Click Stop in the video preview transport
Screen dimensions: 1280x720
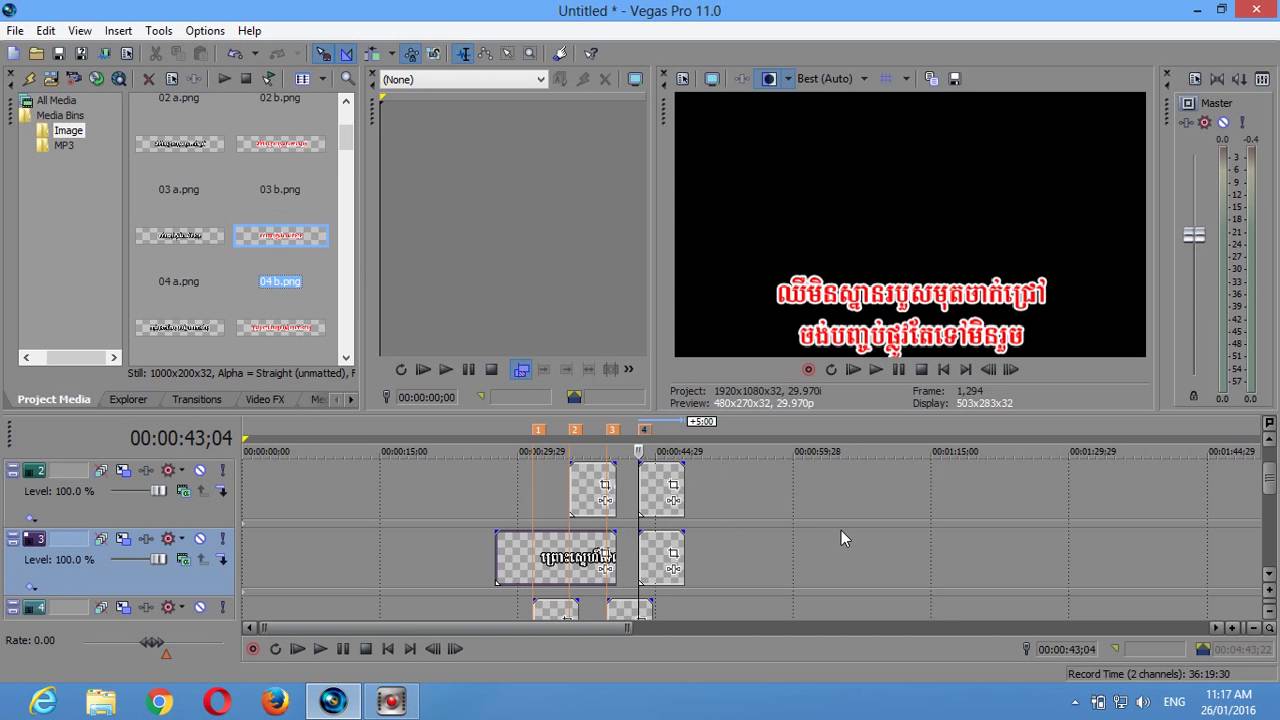pos(922,370)
